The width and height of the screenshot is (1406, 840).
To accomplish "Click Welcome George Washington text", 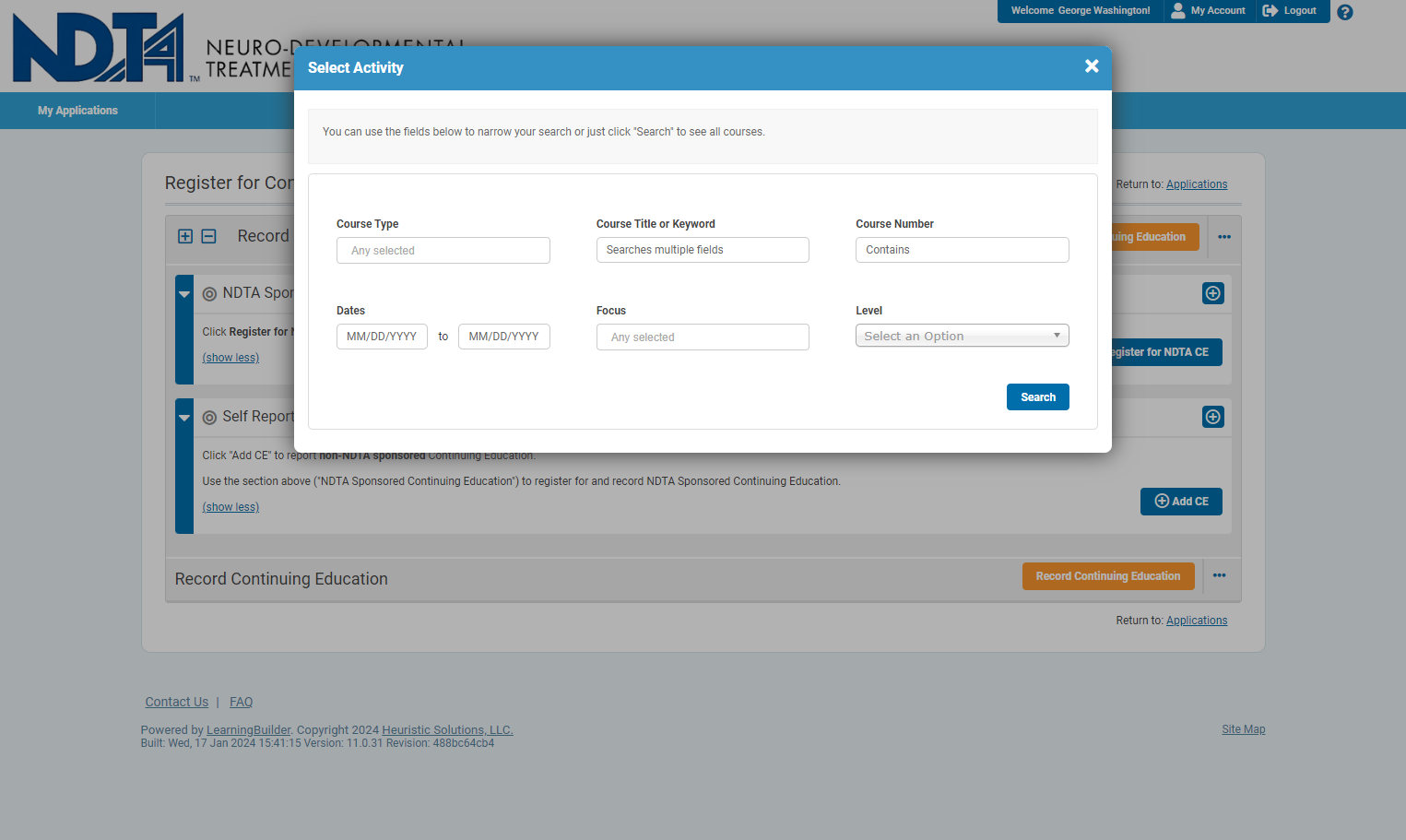I will coord(1081,11).
